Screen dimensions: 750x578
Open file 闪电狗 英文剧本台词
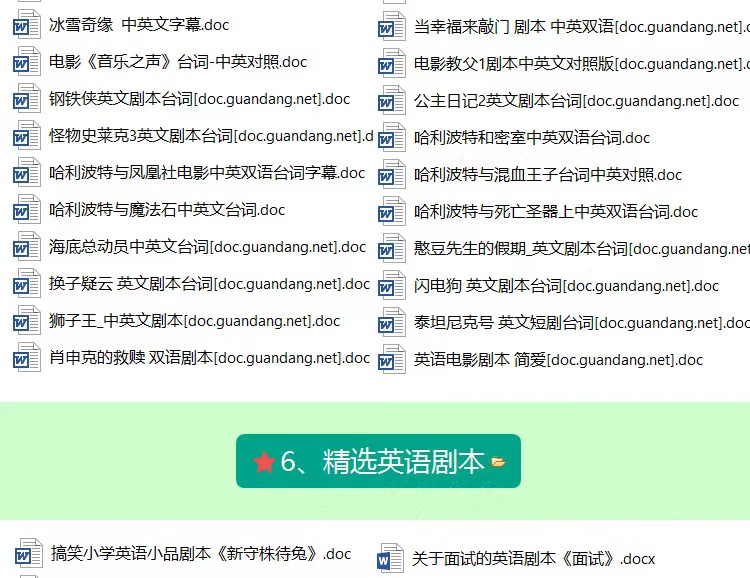566,286
